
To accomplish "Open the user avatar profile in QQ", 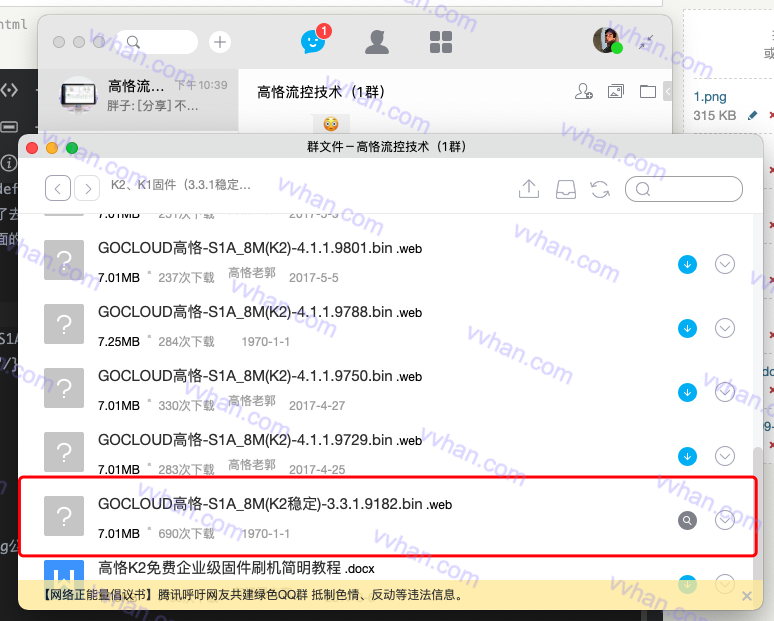I will tap(607, 40).
